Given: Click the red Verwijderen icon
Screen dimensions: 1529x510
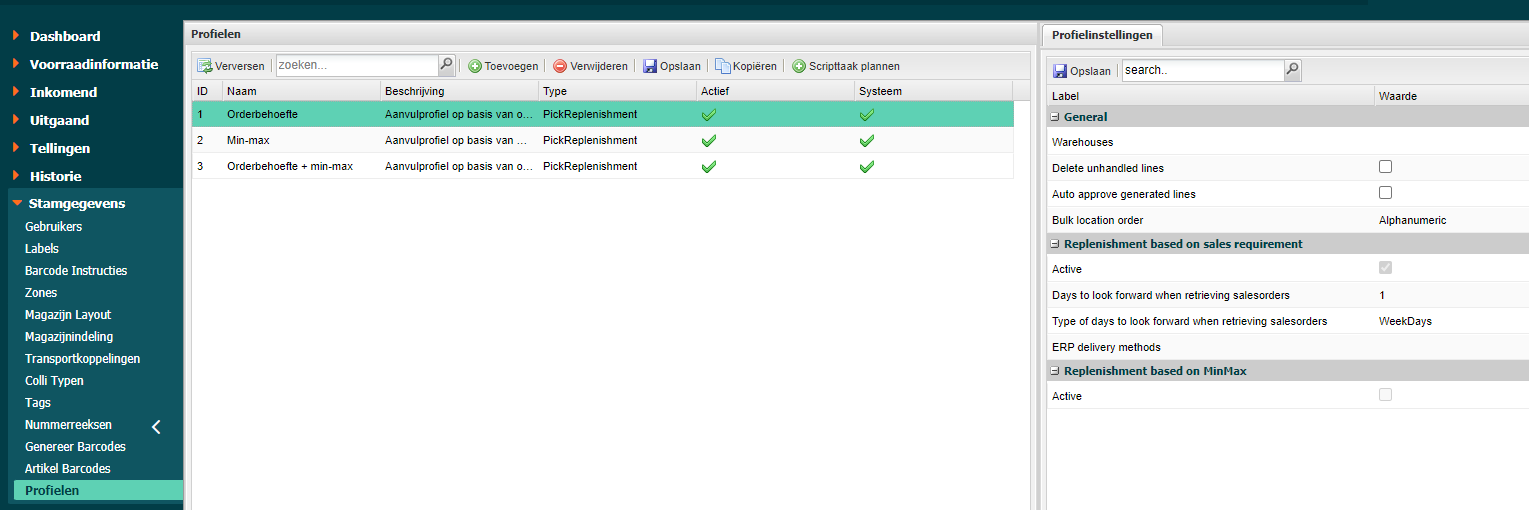Looking at the screenshot, I should [560, 66].
